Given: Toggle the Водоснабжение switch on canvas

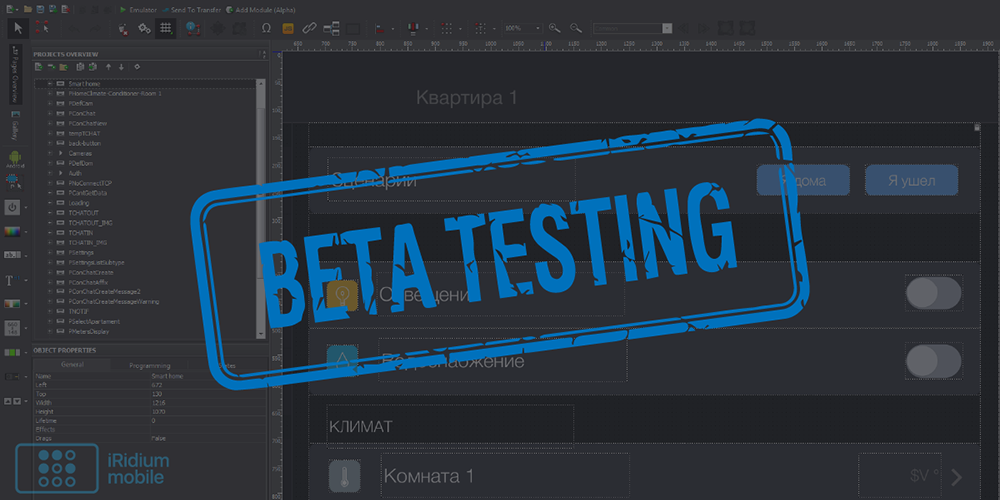Looking at the screenshot, I should point(933,360).
